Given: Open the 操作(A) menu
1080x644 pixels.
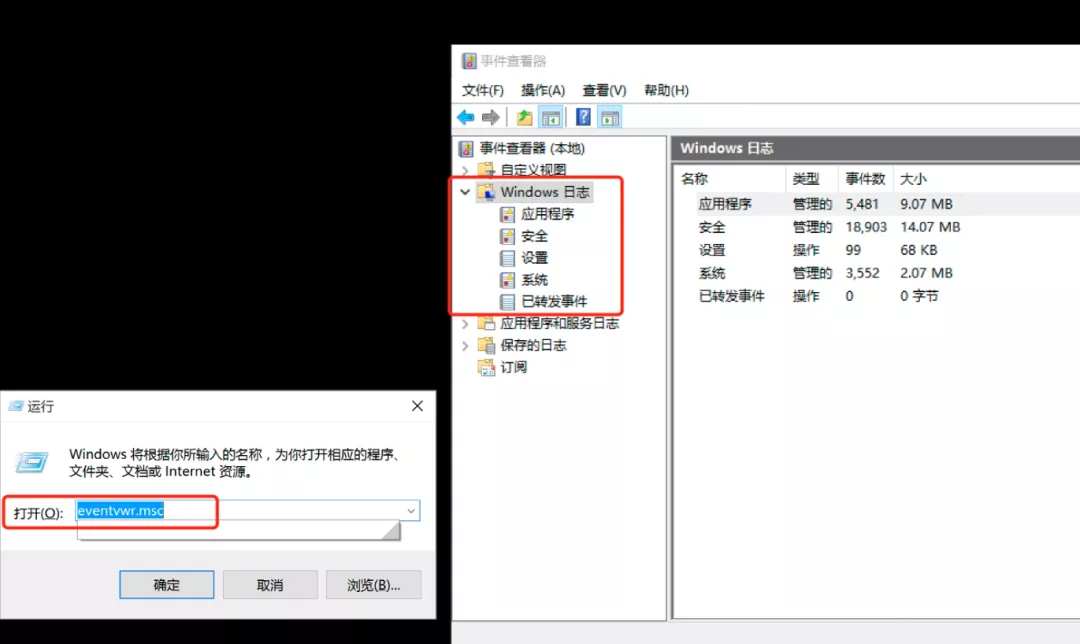Looking at the screenshot, I should 543,90.
